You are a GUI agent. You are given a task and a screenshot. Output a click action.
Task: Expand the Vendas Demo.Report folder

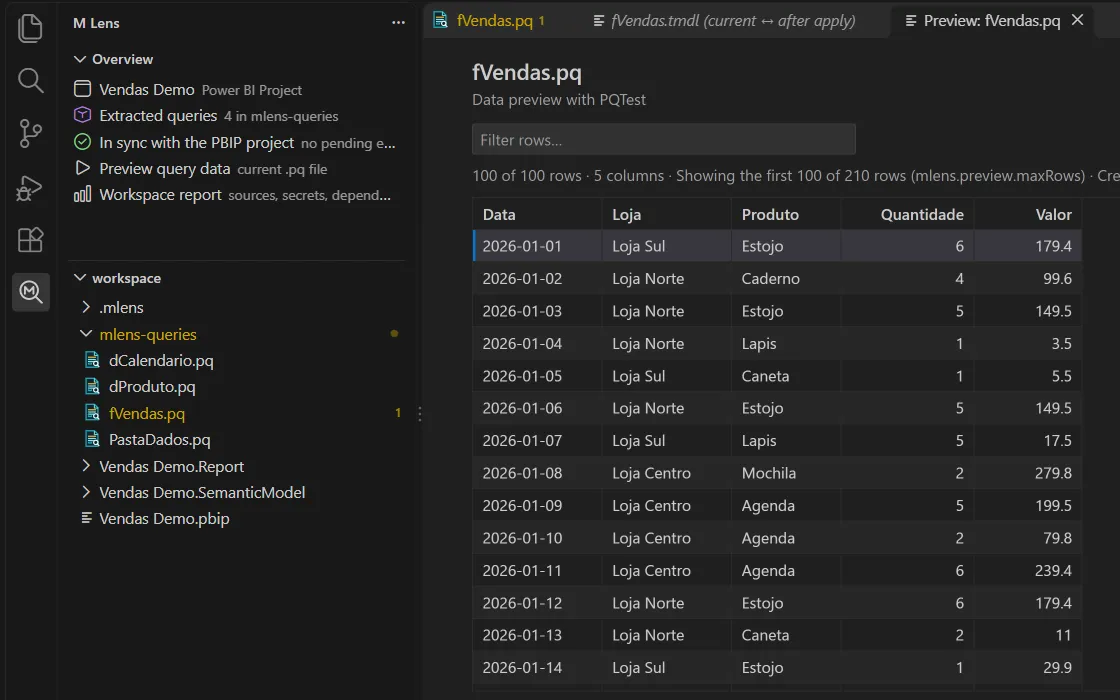[x=86, y=466]
